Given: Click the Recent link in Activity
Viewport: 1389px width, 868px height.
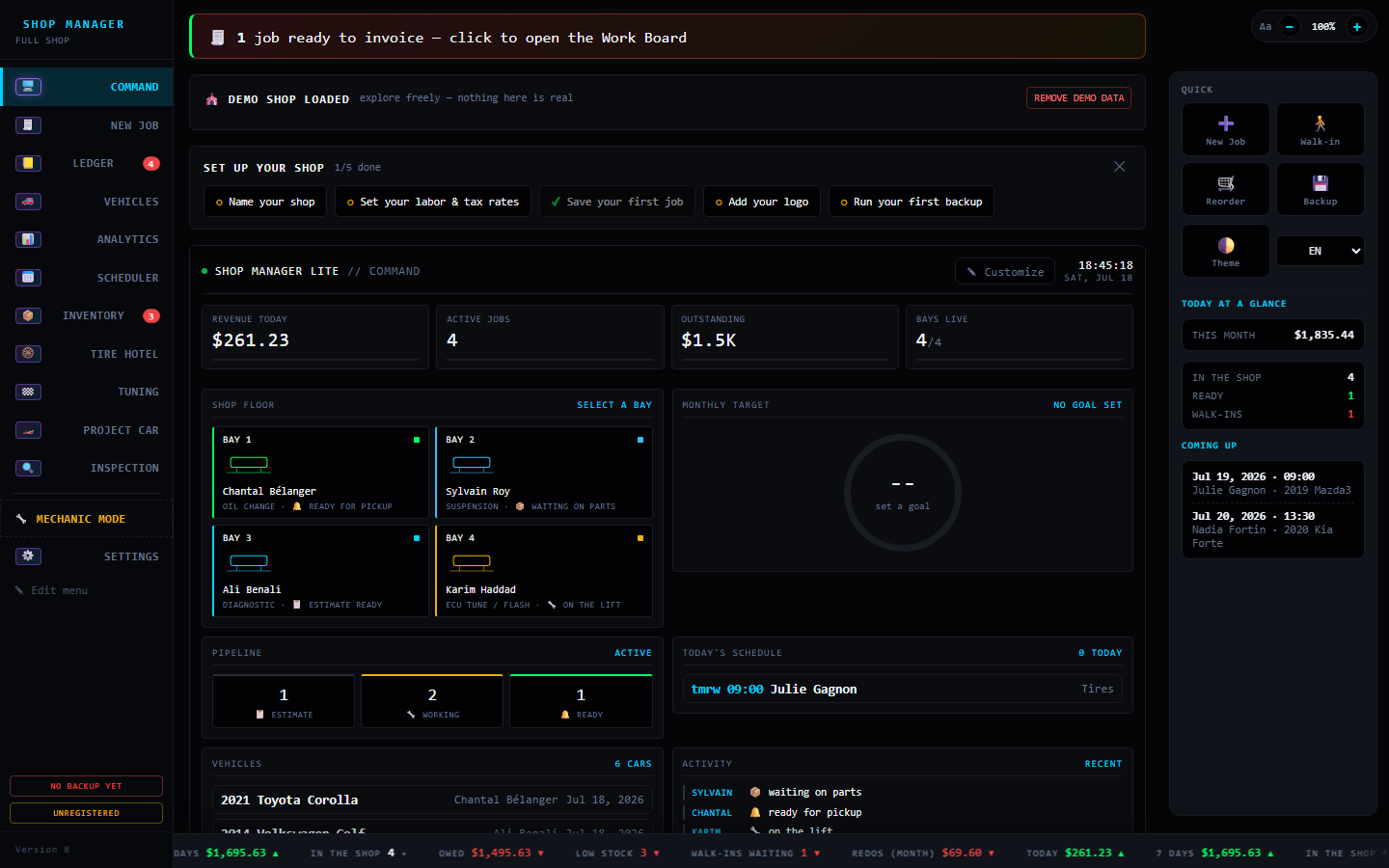Looking at the screenshot, I should click(x=1103, y=764).
